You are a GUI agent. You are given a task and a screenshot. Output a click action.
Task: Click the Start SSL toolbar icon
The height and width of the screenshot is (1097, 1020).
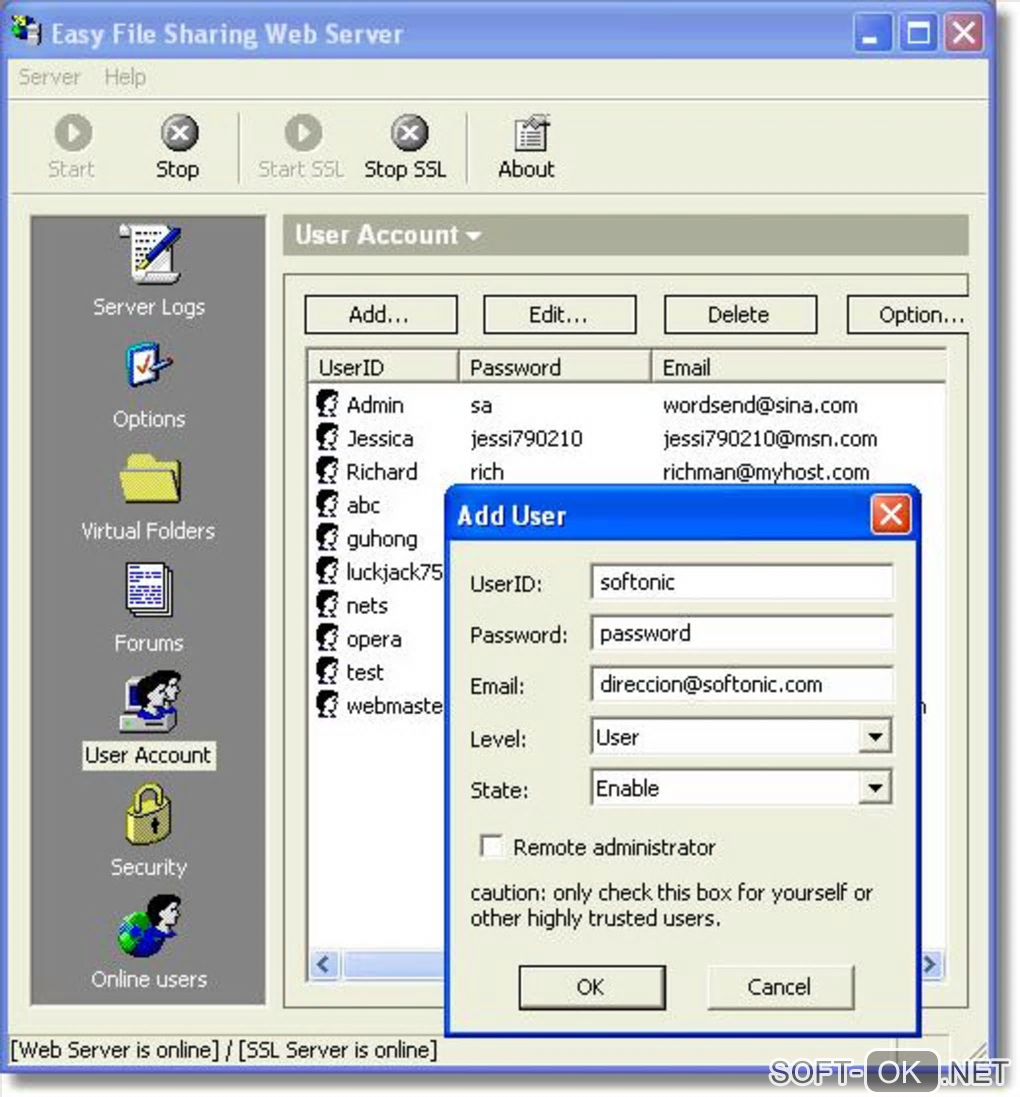(x=303, y=133)
